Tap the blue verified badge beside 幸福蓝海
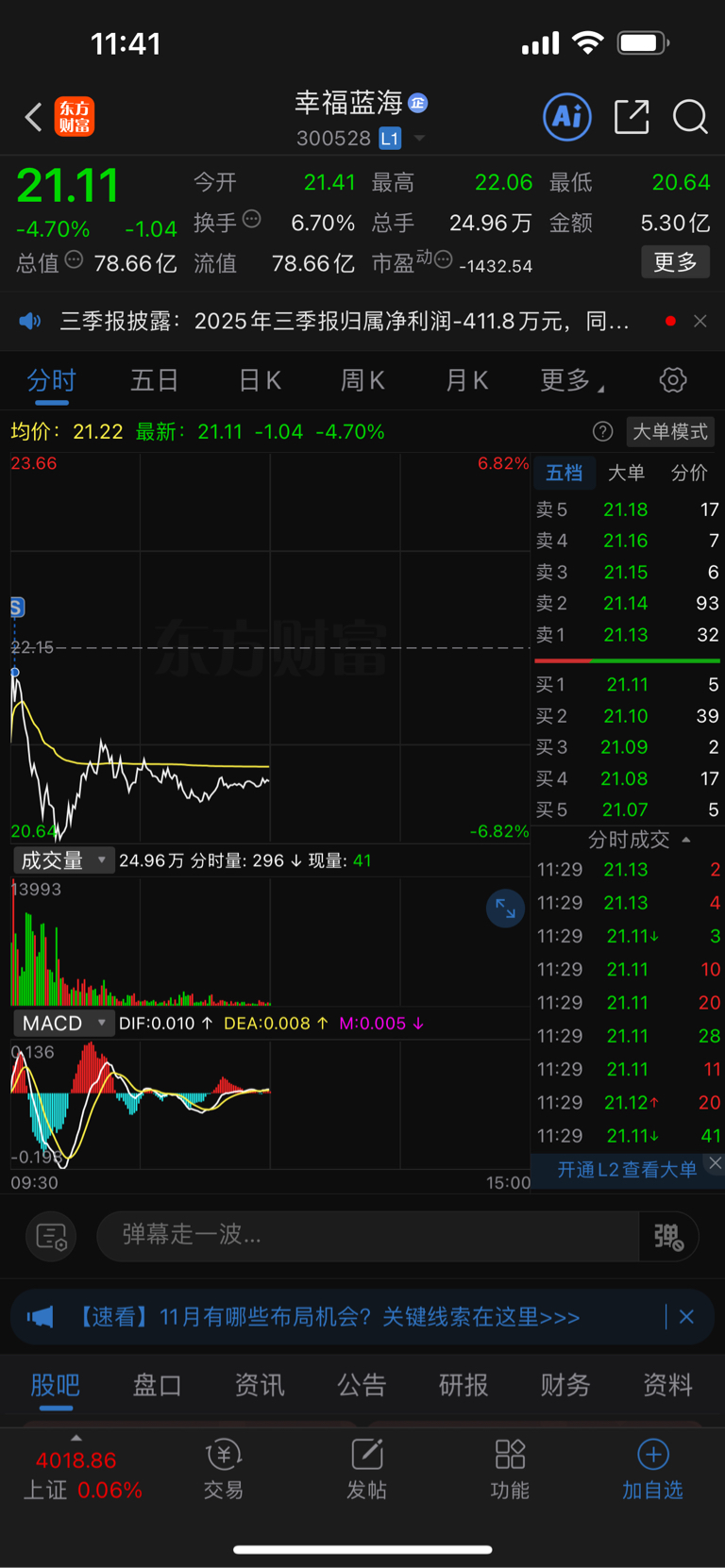725x1568 pixels. [x=418, y=102]
